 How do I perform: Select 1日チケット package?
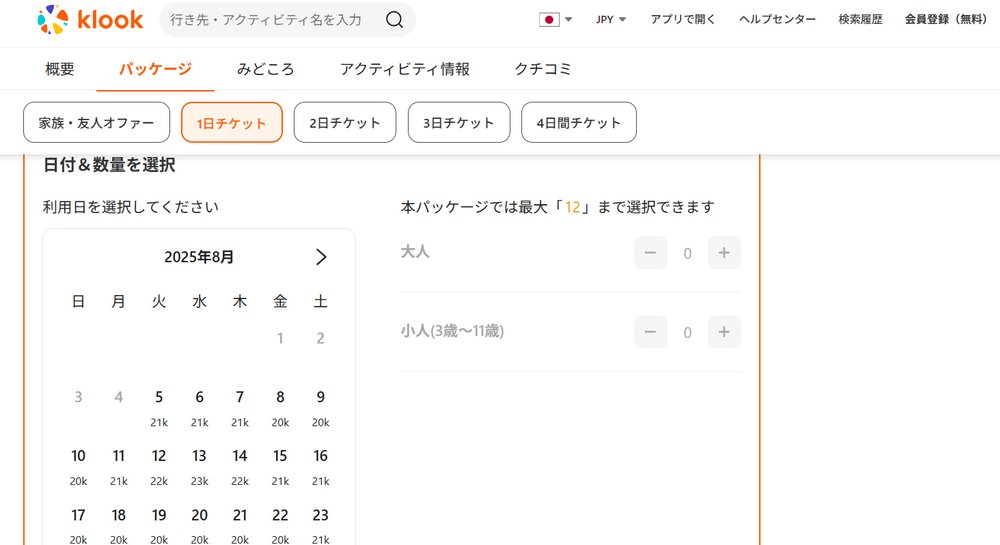point(232,122)
